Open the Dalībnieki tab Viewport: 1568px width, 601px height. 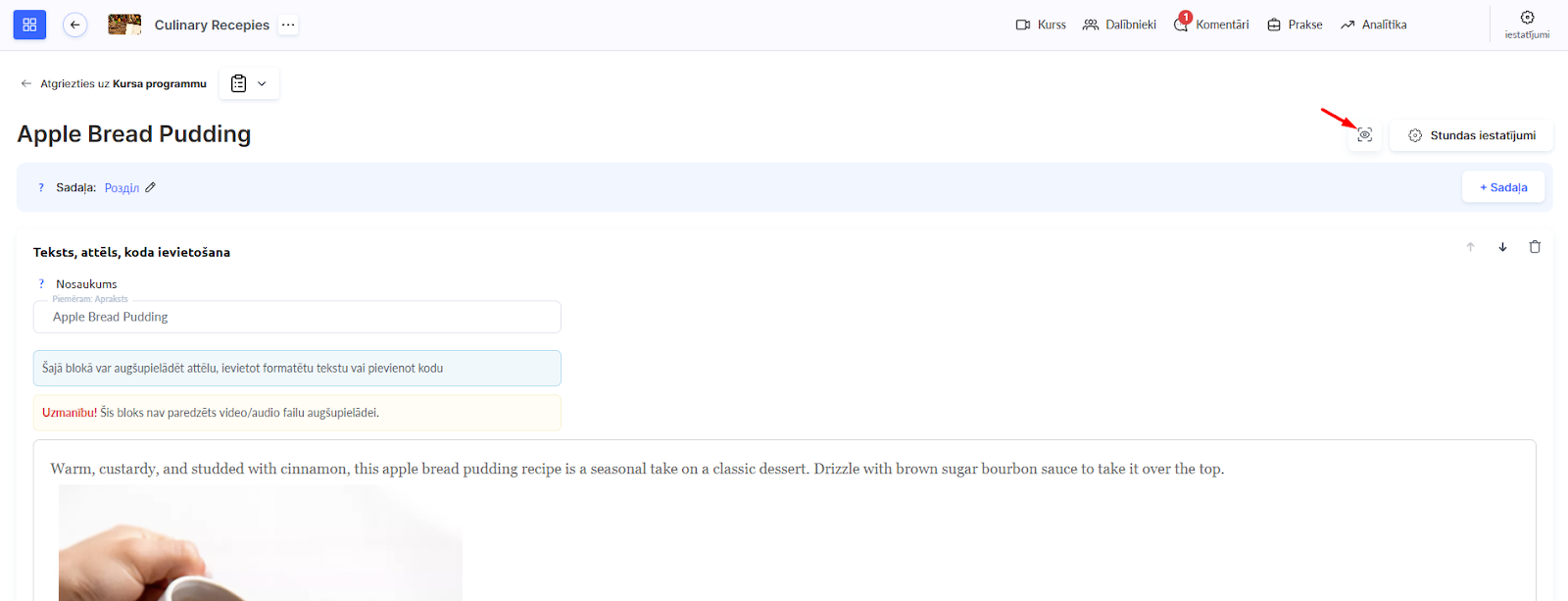pyautogui.click(x=1119, y=25)
